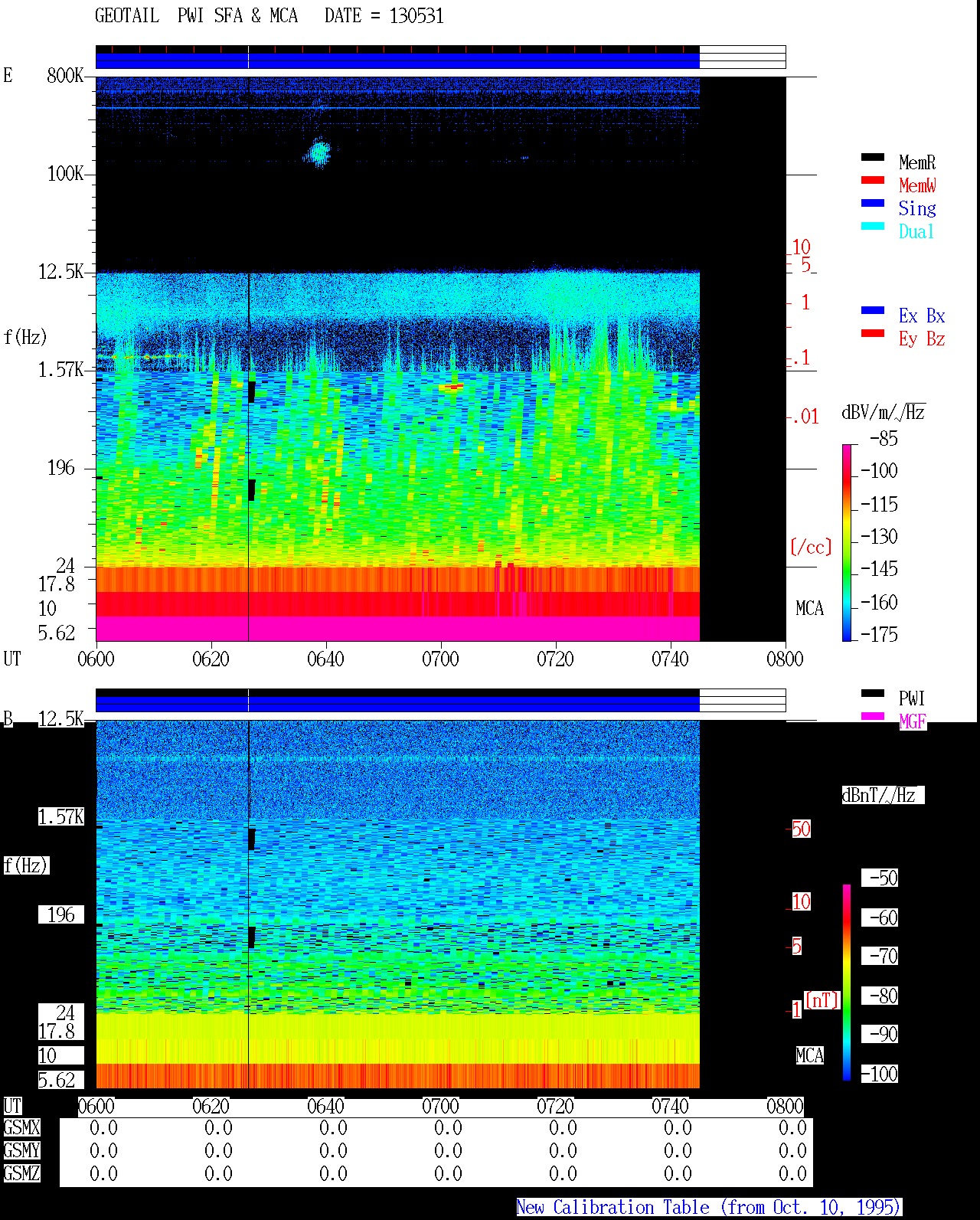Click the 5.62 label on B panel axis
This screenshot has width=980, height=1220.
(57, 1081)
